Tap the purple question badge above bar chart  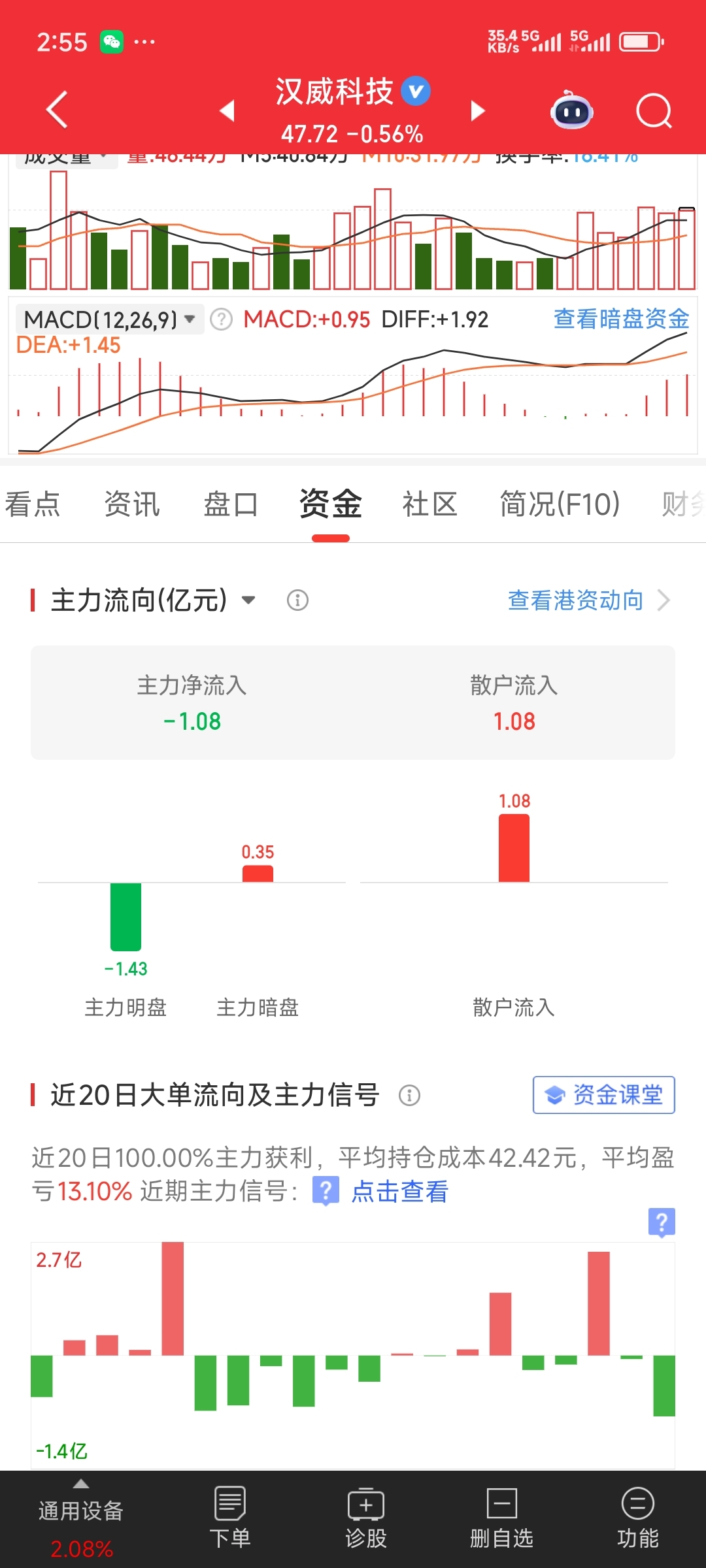click(x=662, y=1222)
